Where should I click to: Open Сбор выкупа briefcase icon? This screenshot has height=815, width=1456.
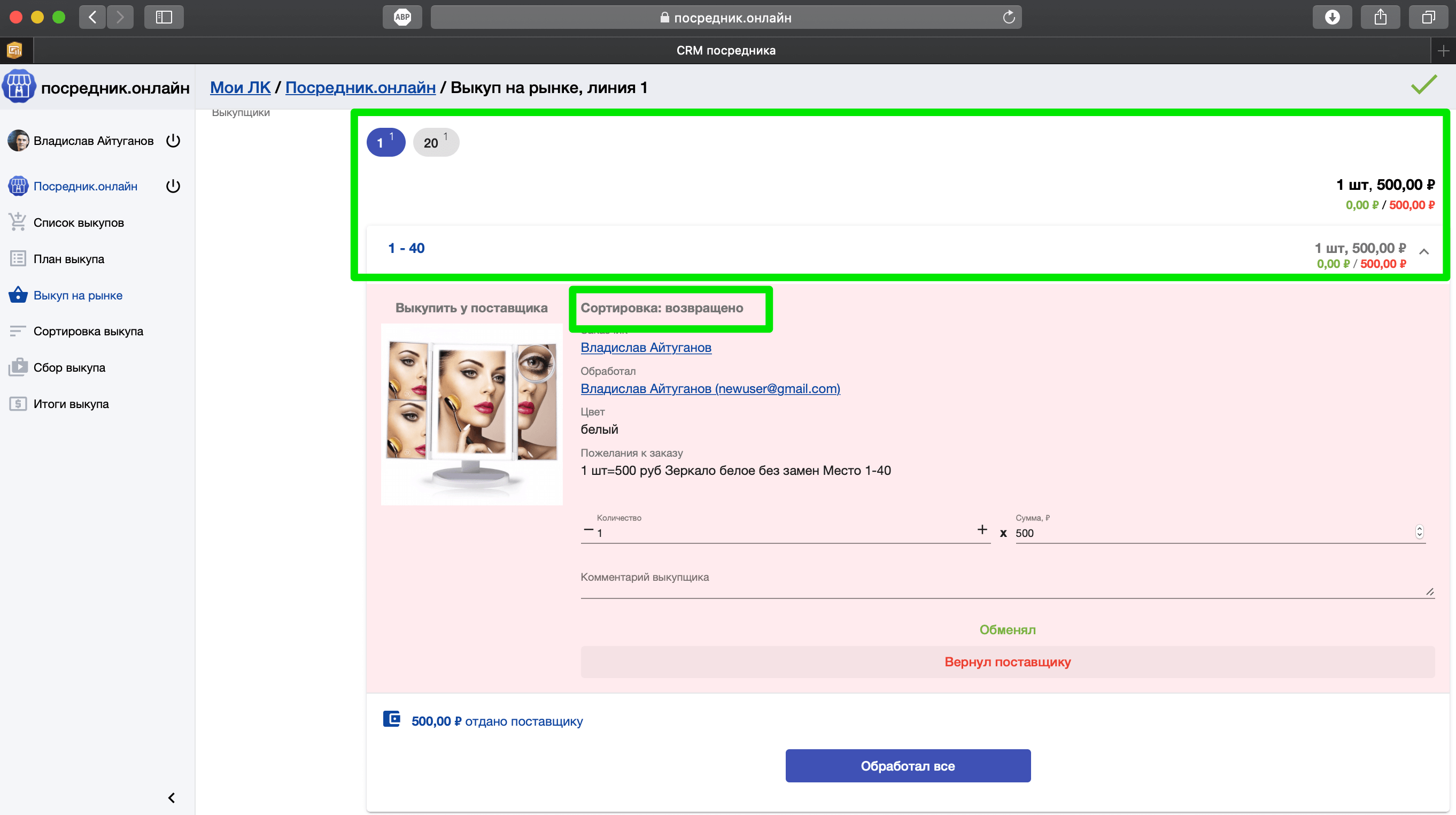click(x=18, y=367)
